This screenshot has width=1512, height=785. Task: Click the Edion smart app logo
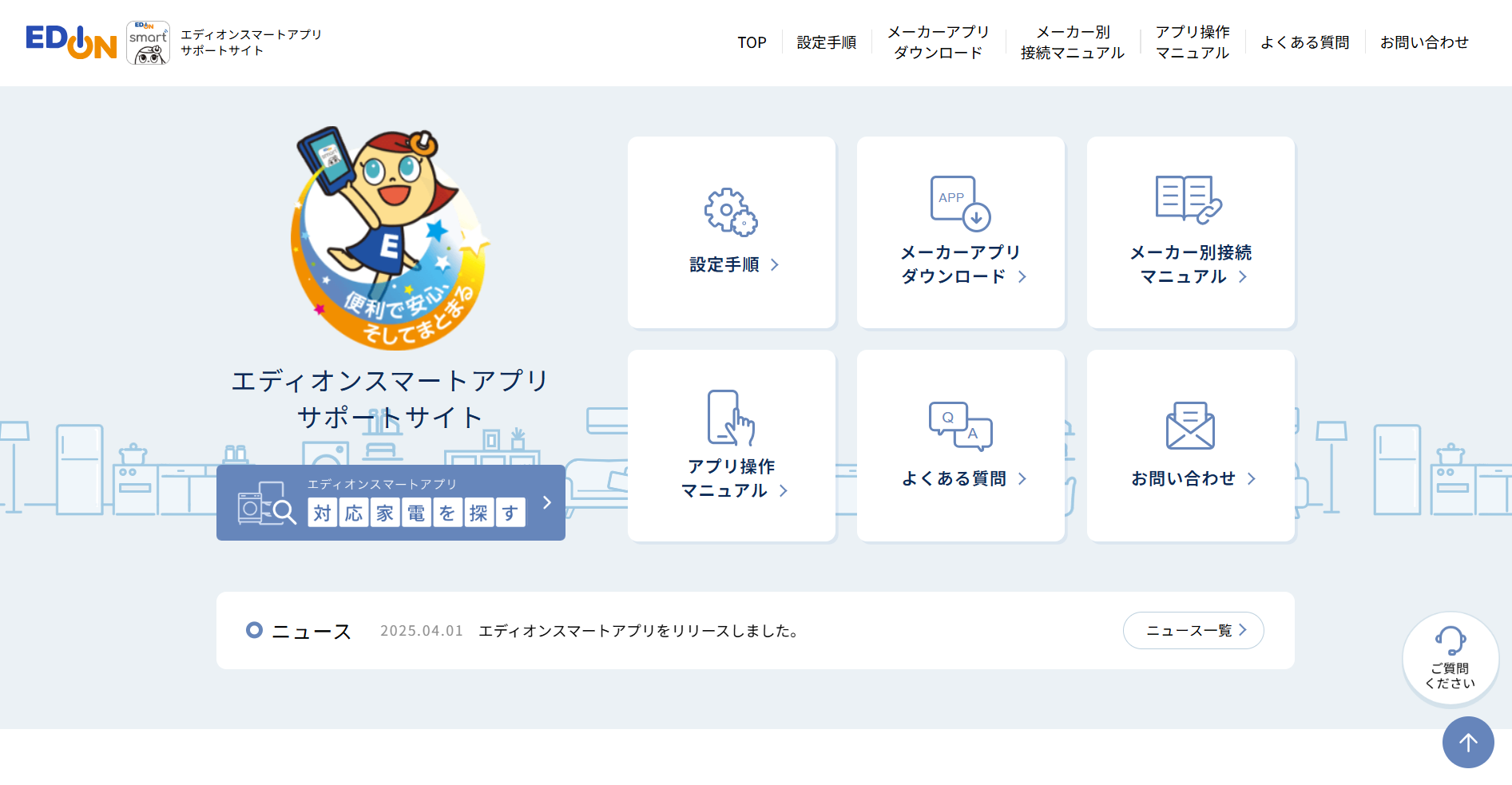148,43
